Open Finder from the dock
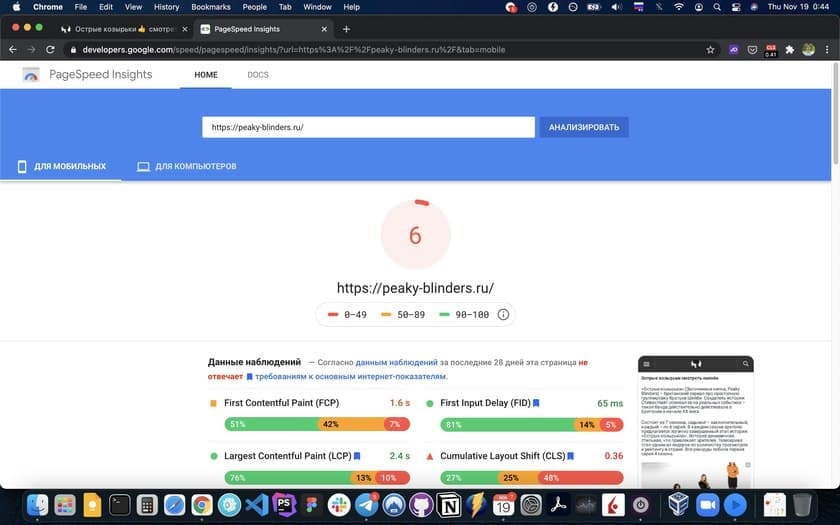The width and height of the screenshot is (840, 525). tap(38, 505)
